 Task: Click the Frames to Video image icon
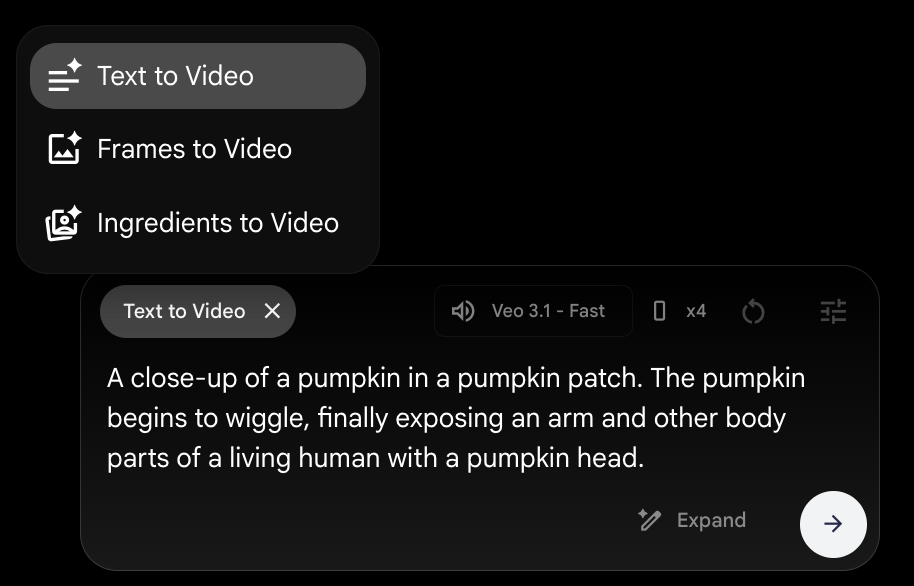(65, 149)
